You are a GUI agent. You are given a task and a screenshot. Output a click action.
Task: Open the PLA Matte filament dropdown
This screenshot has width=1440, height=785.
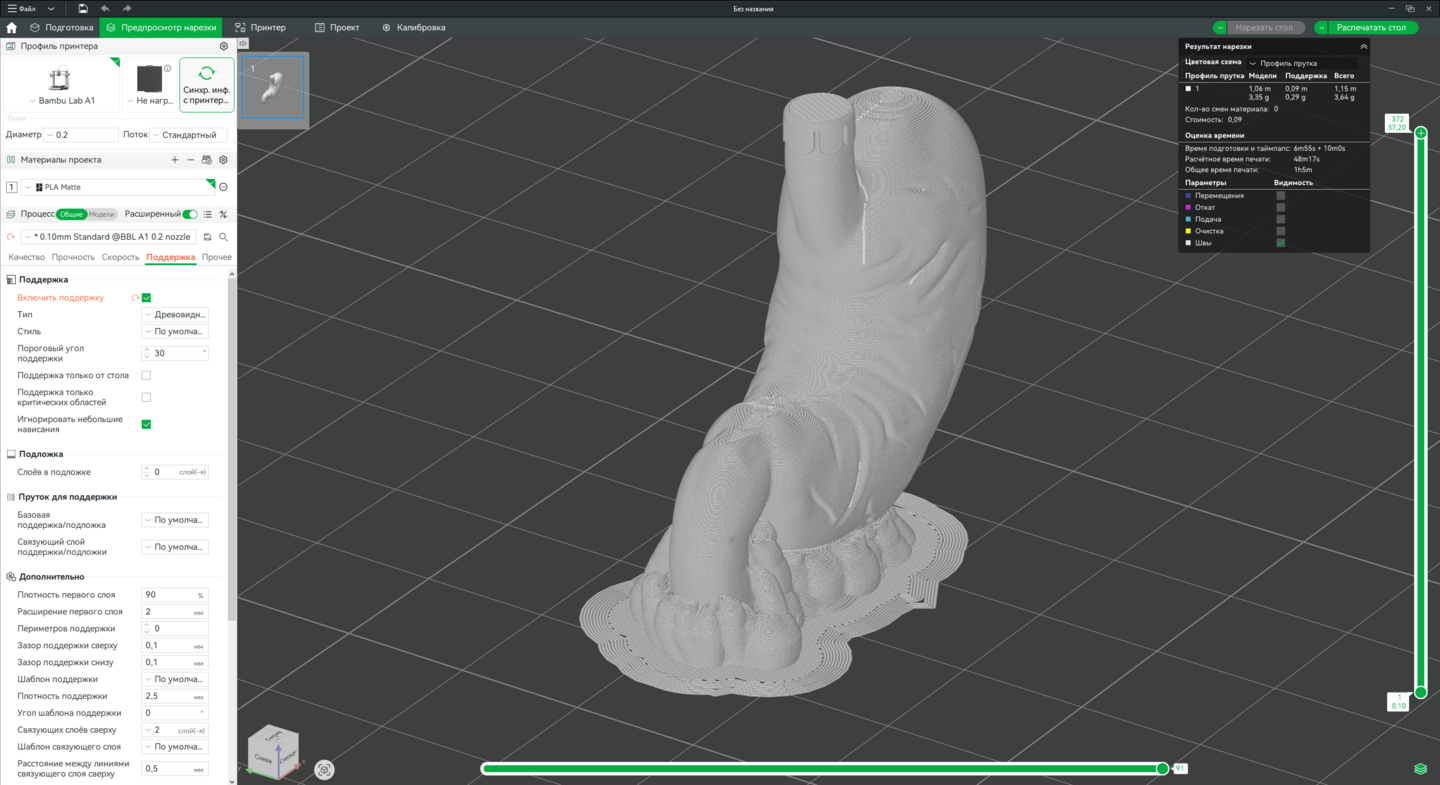click(118, 187)
